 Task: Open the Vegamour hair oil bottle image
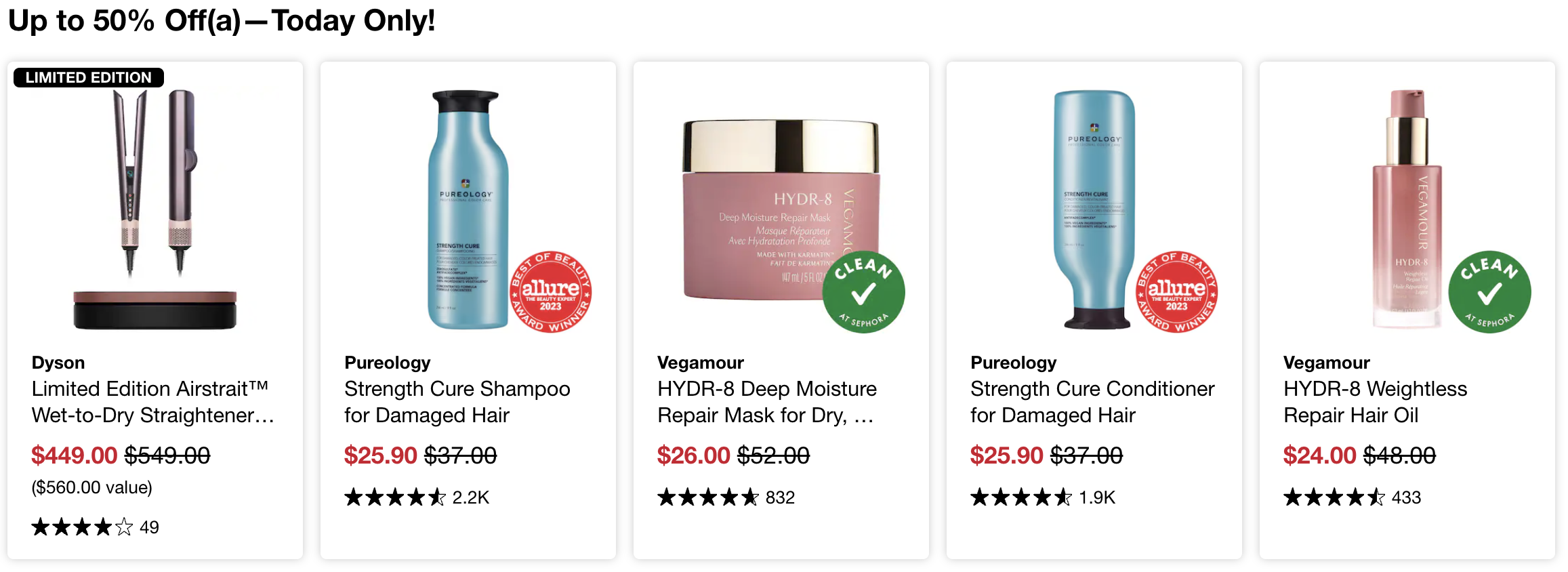(x=1408, y=209)
